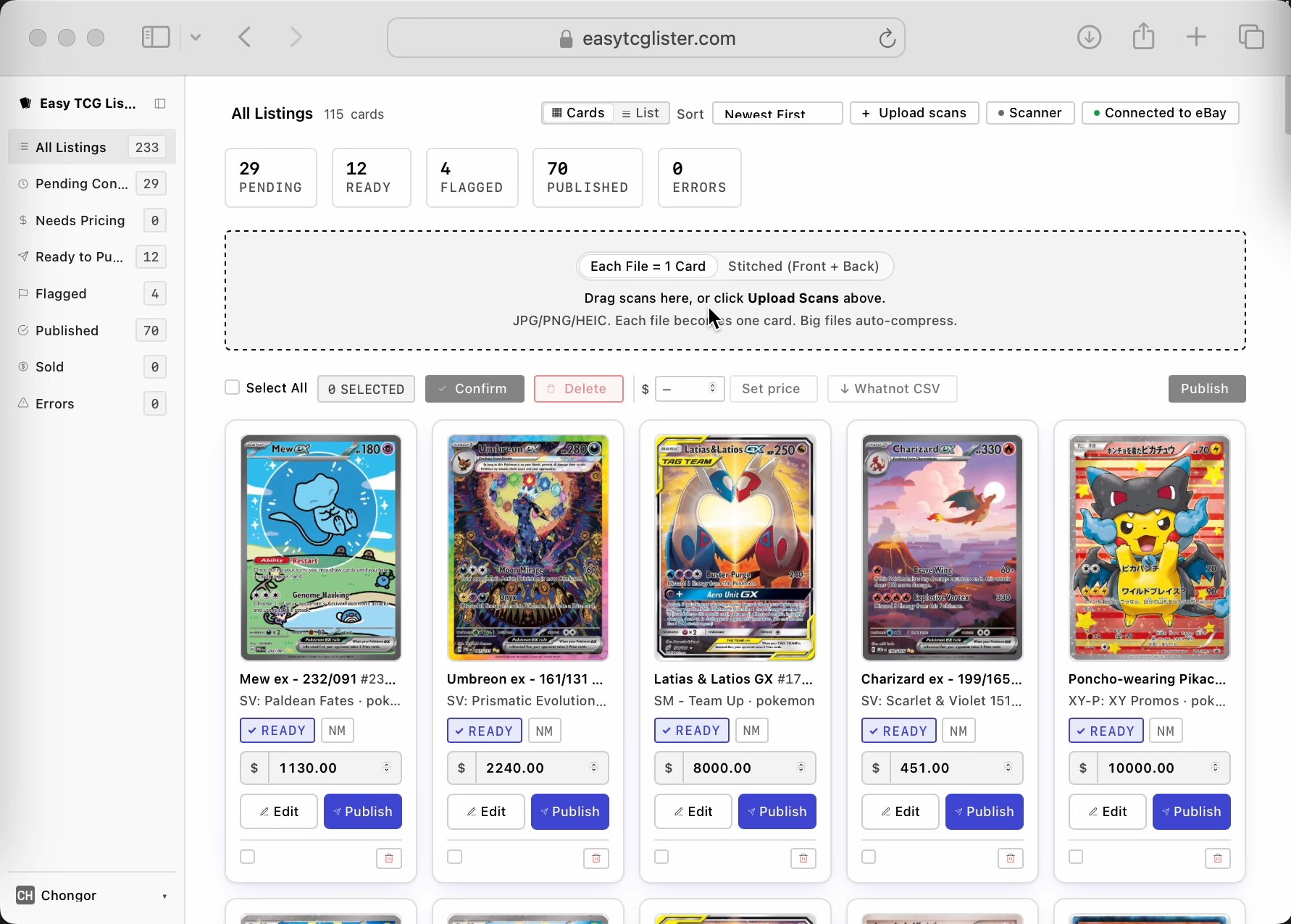
Task: Filter by 29 Pending stat card
Action: (271, 178)
